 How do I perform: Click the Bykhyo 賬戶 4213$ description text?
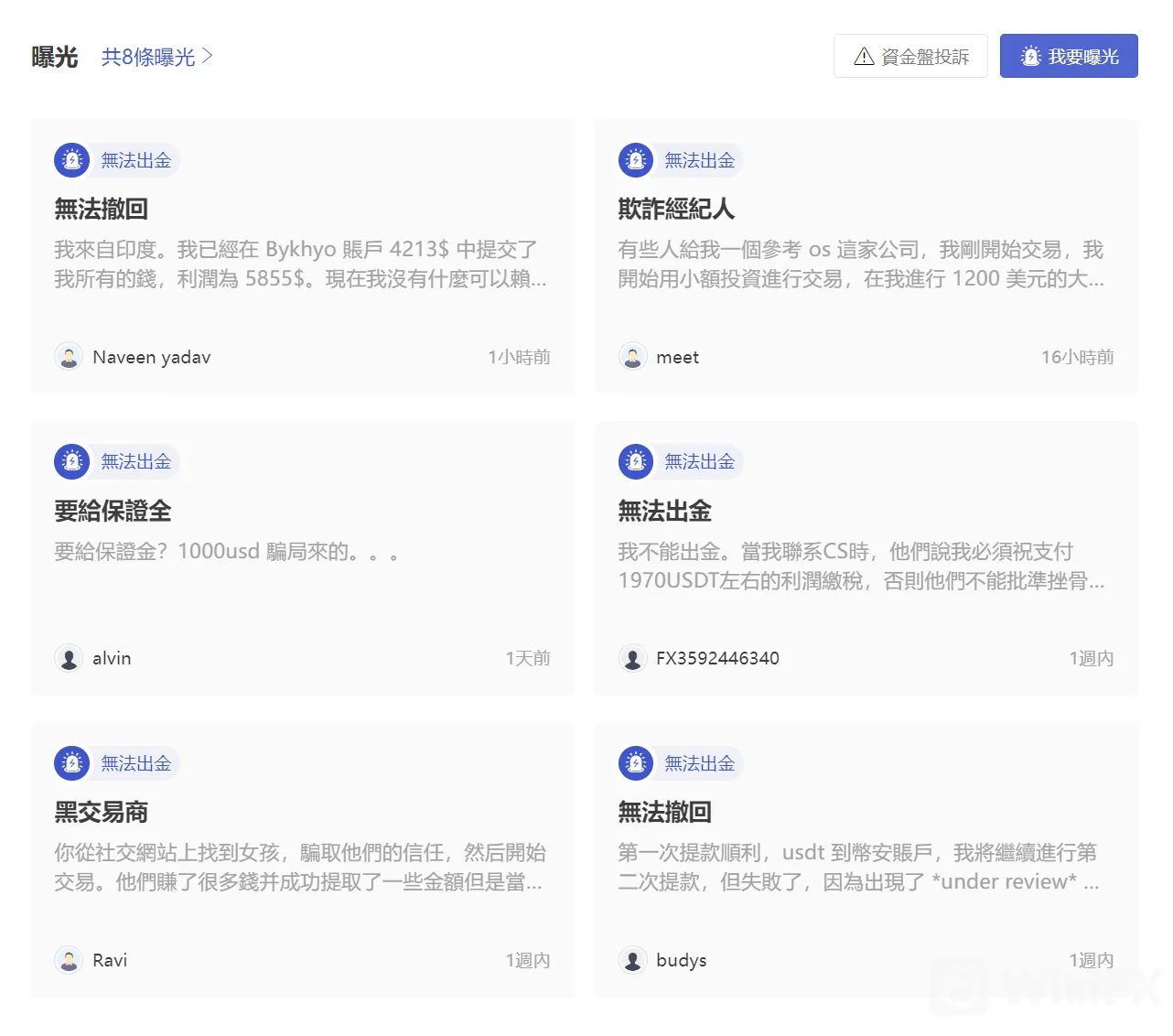tap(301, 264)
